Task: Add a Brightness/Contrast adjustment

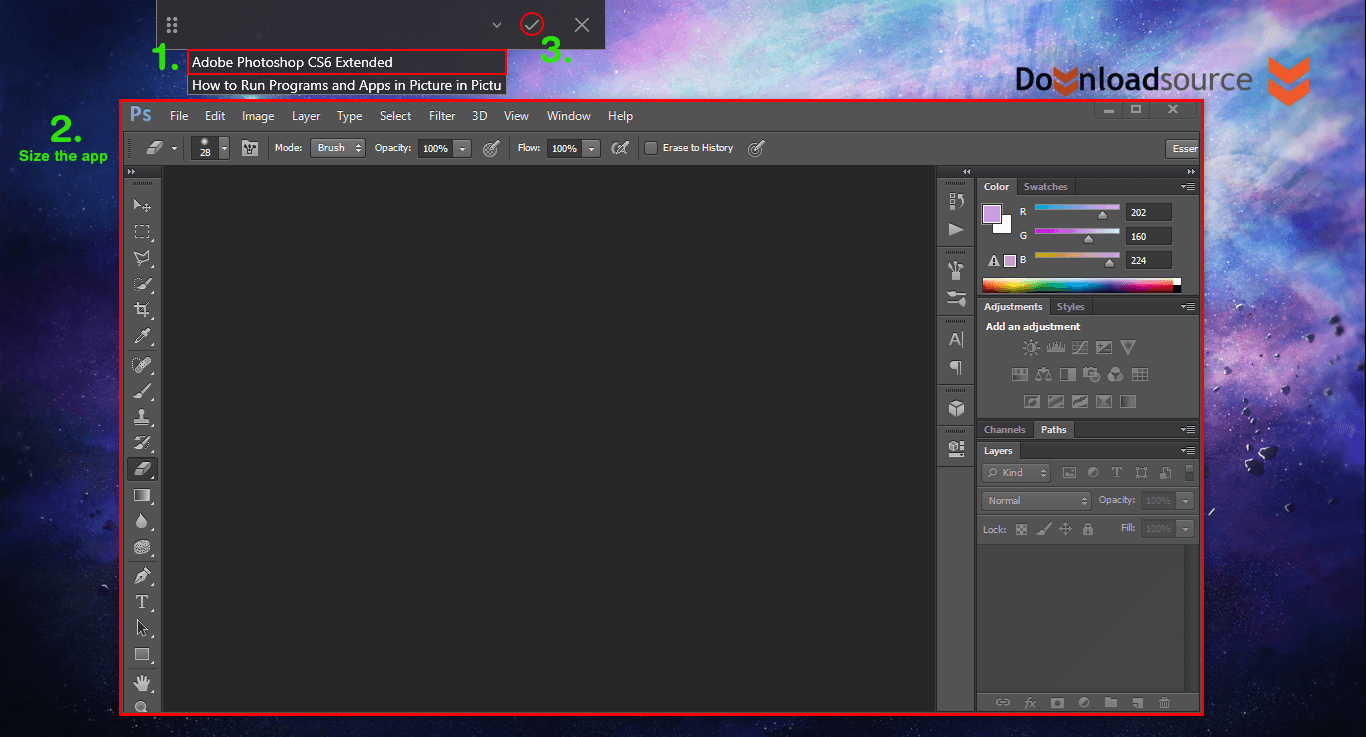Action: point(1031,348)
